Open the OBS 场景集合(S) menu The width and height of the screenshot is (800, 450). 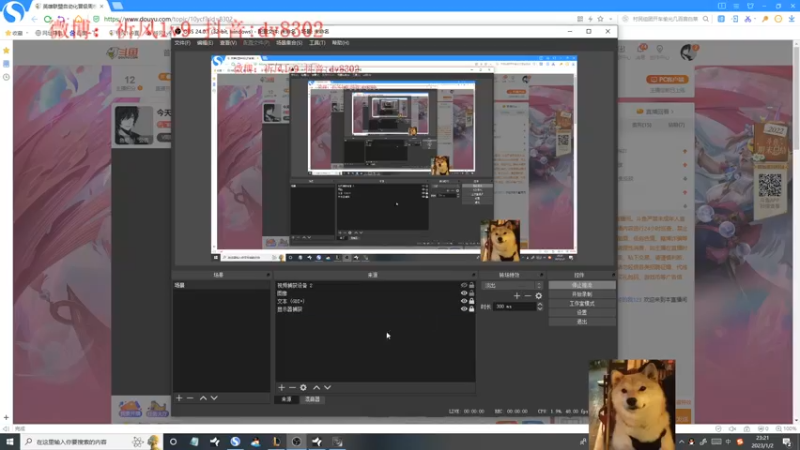point(289,43)
